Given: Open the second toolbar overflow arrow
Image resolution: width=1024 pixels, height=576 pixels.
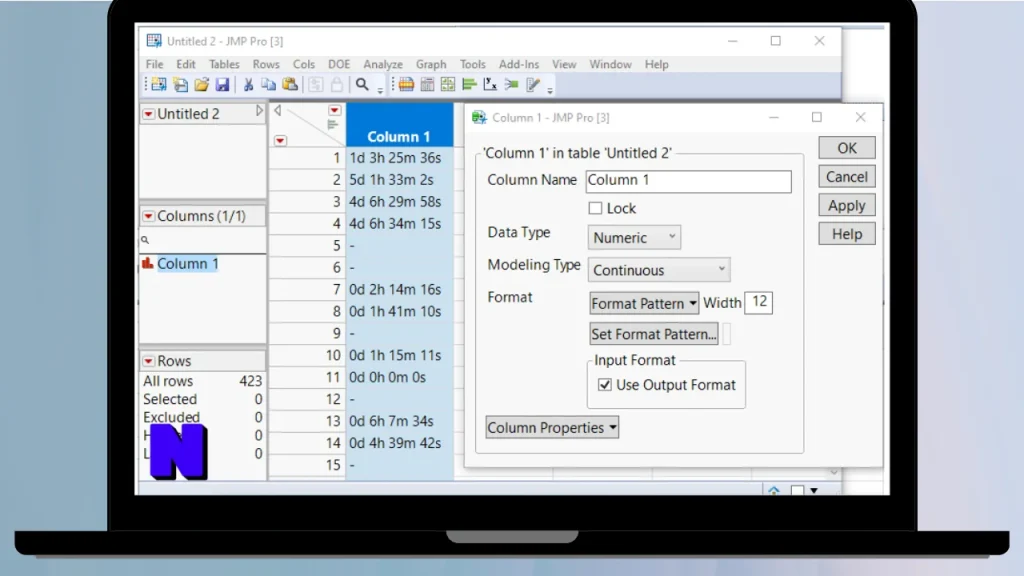Looking at the screenshot, I should click(x=550, y=90).
